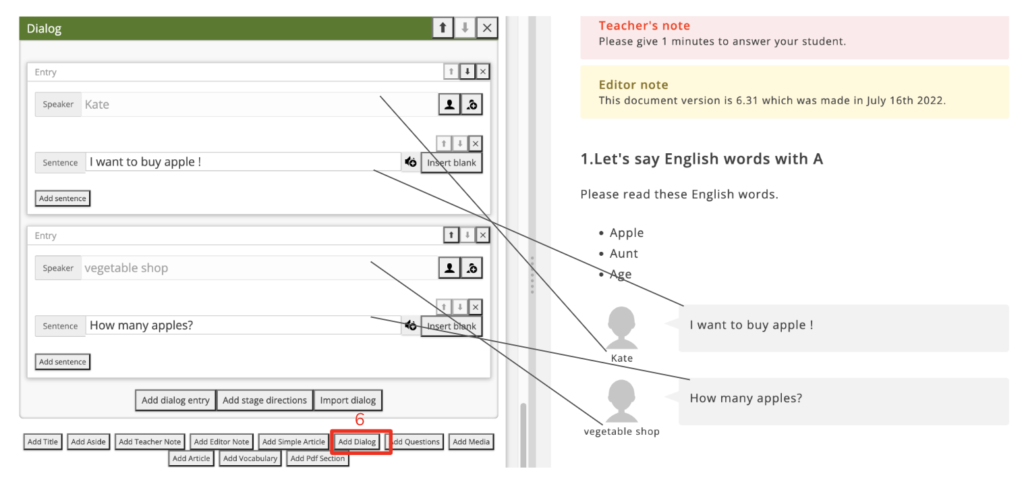Delete the Kate dialog entry

point(483,72)
